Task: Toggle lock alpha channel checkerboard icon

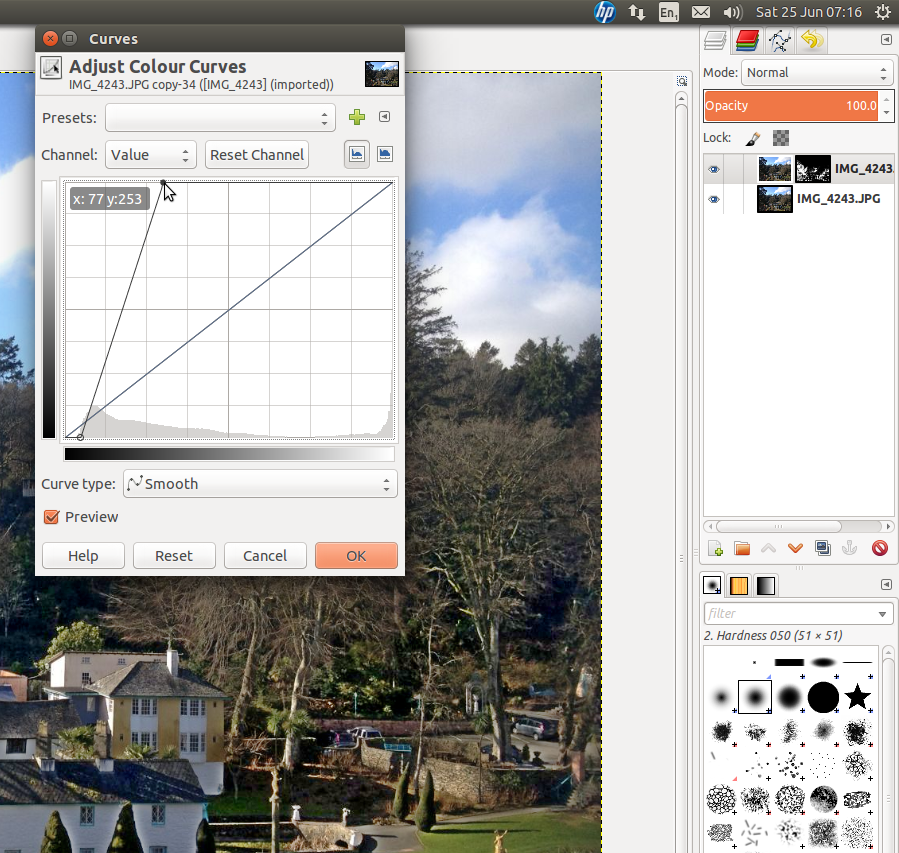Action: pyautogui.click(x=780, y=138)
